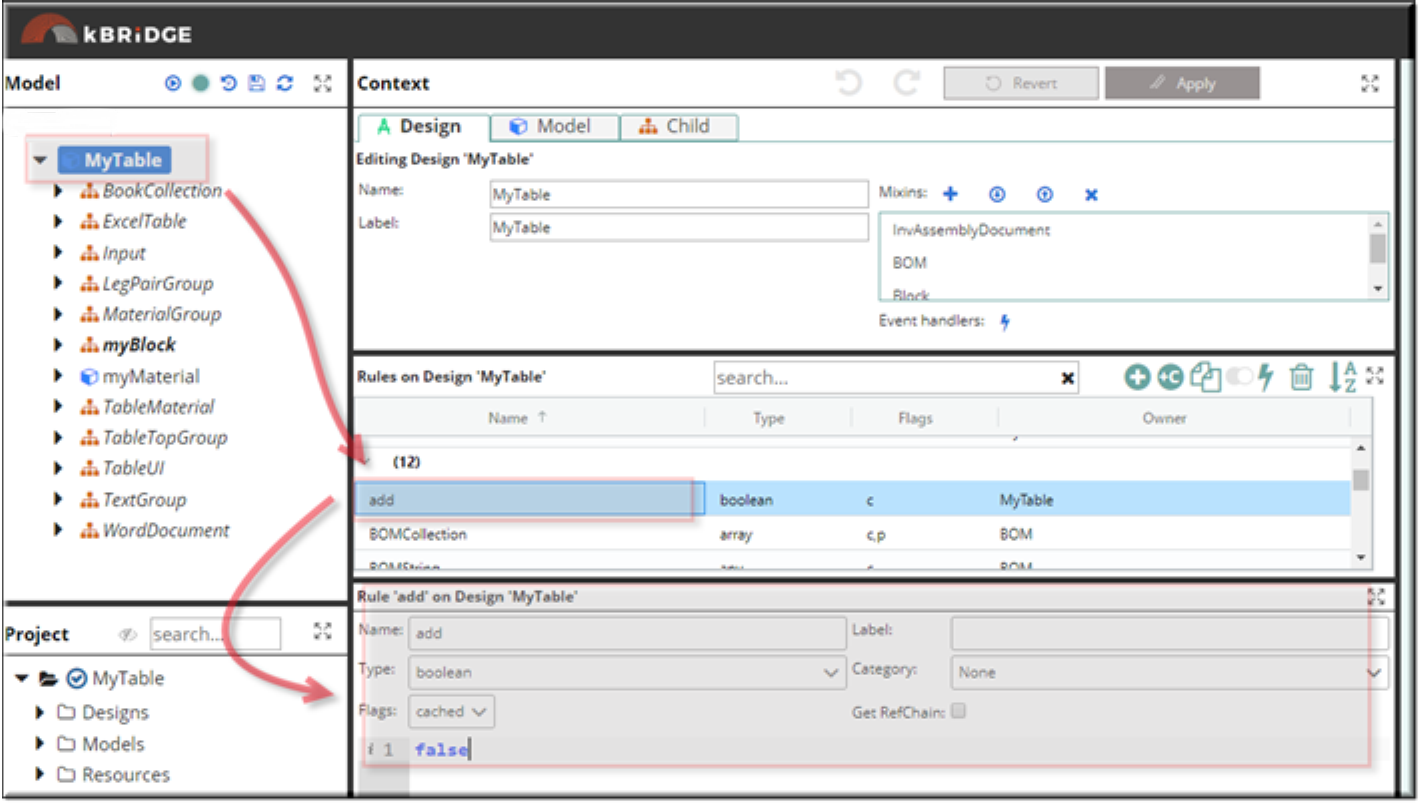Maximize the Model panel

322,84
